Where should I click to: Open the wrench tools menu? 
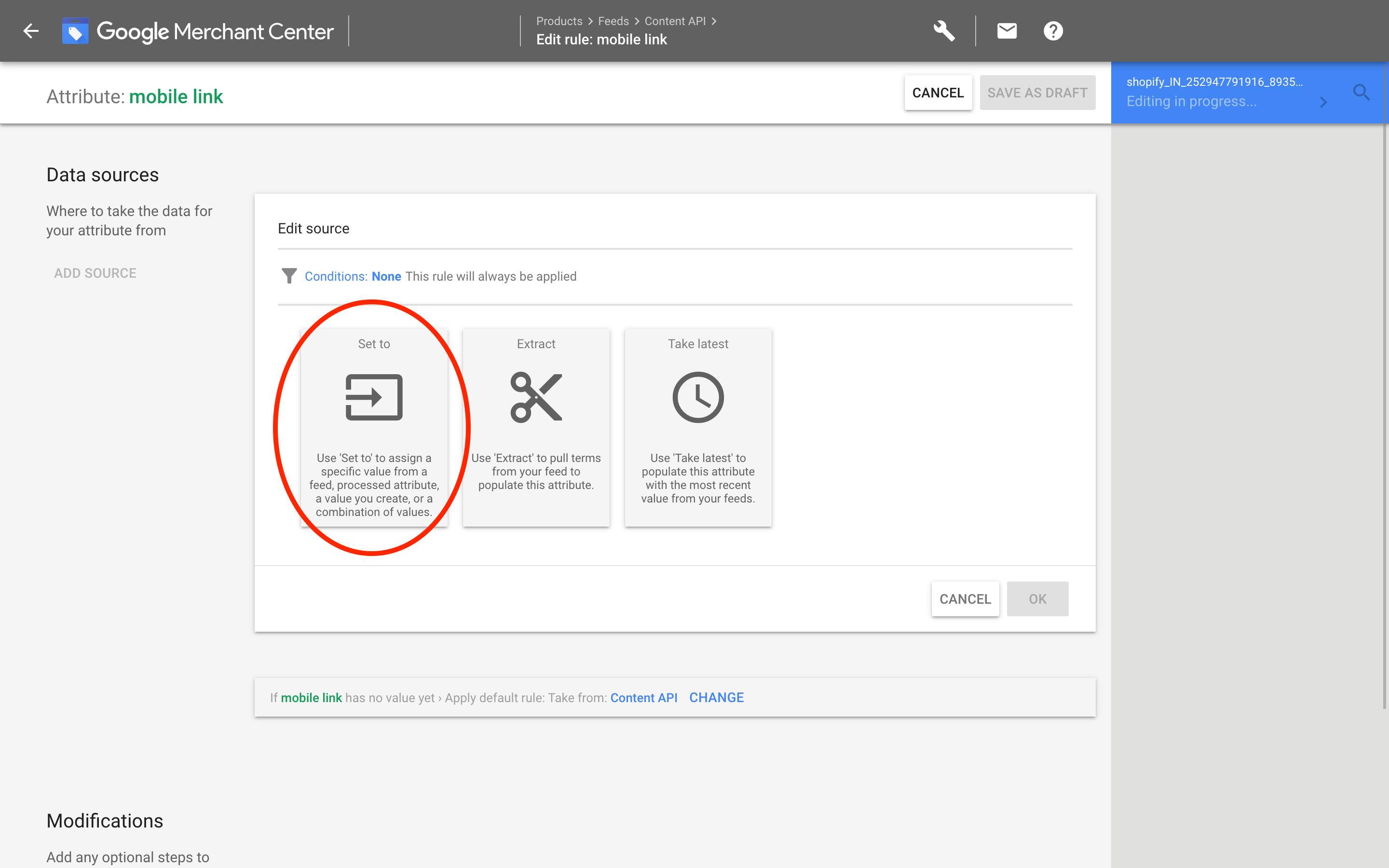coord(943,31)
